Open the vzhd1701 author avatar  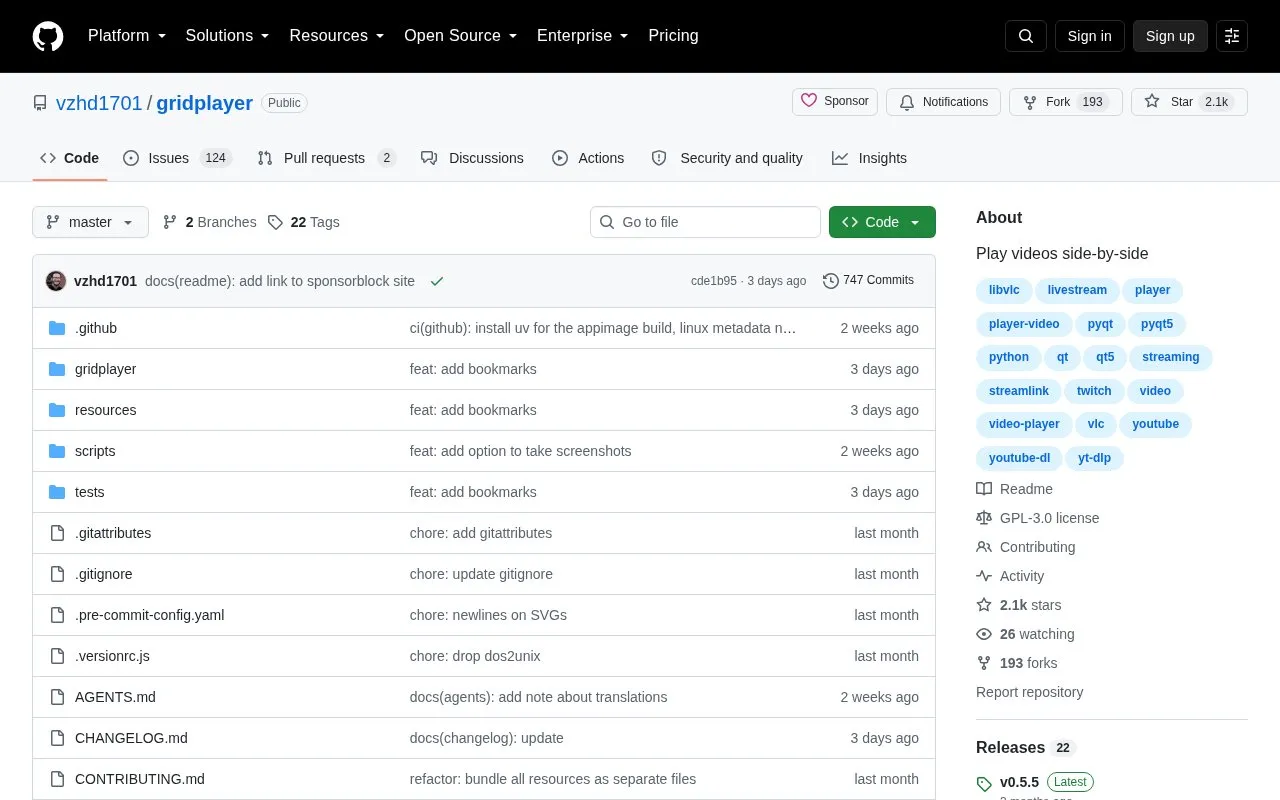click(56, 281)
